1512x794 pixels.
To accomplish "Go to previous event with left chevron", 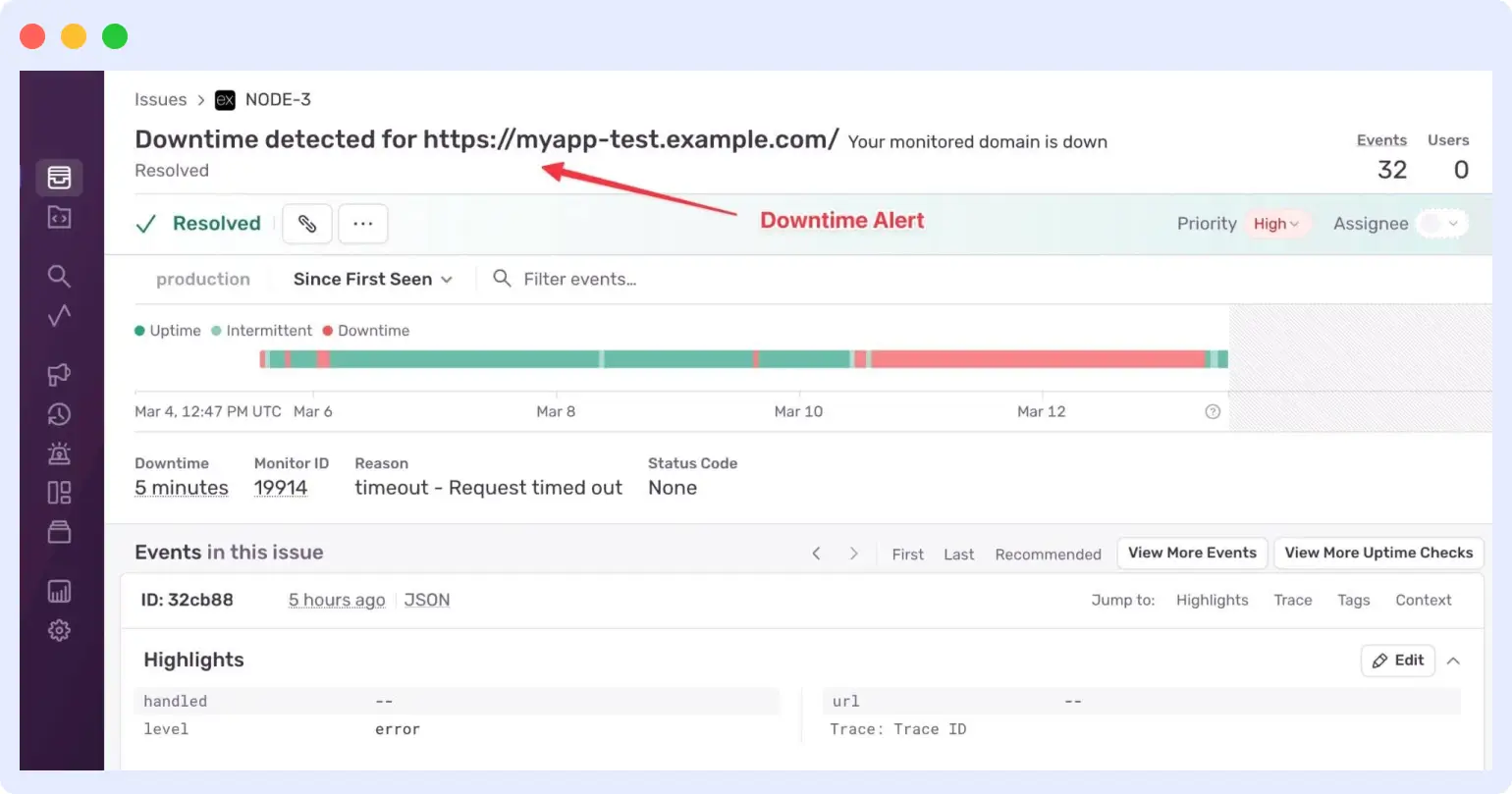I will (816, 554).
